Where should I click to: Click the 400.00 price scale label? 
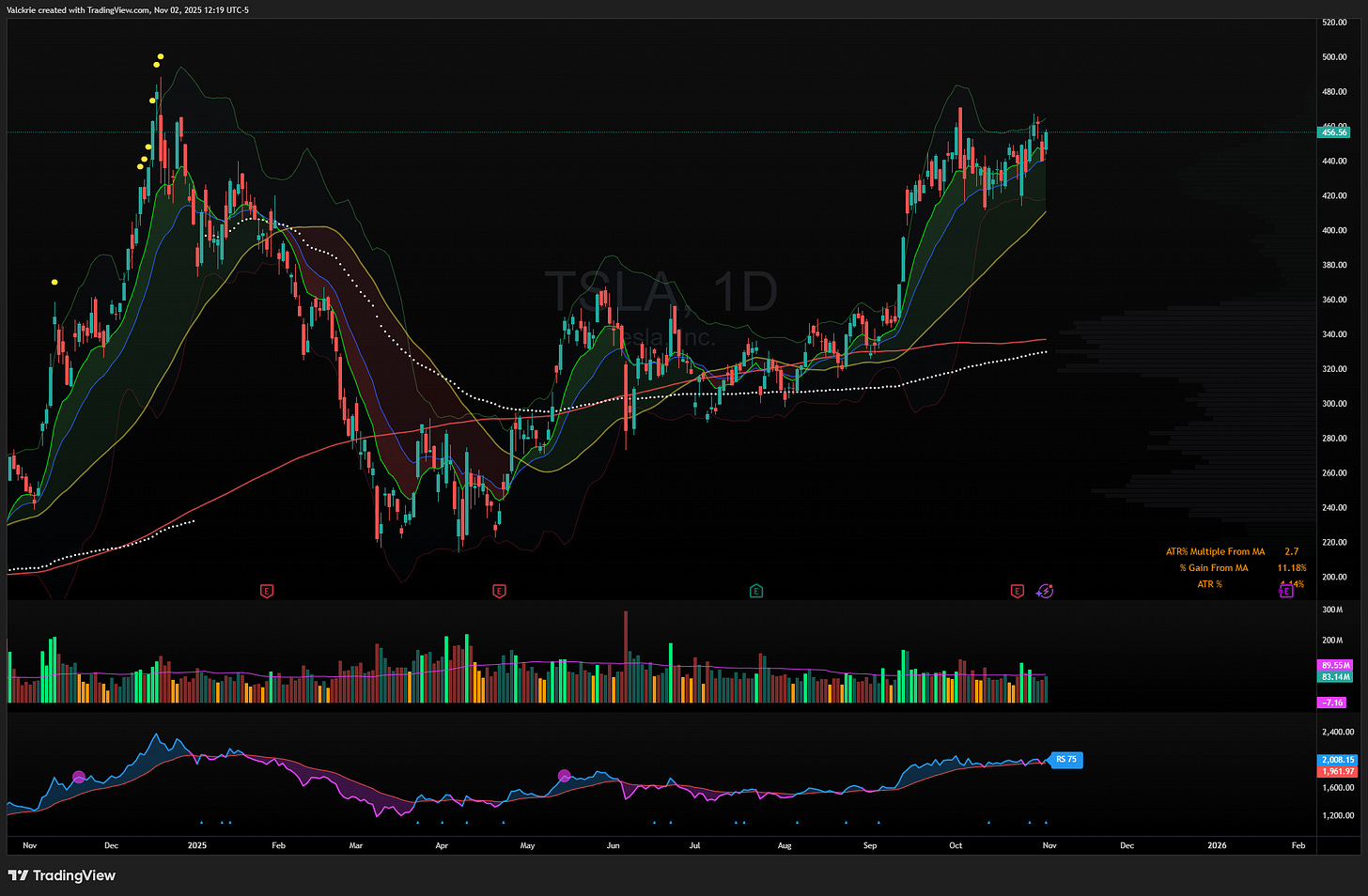click(x=1334, y=230)
